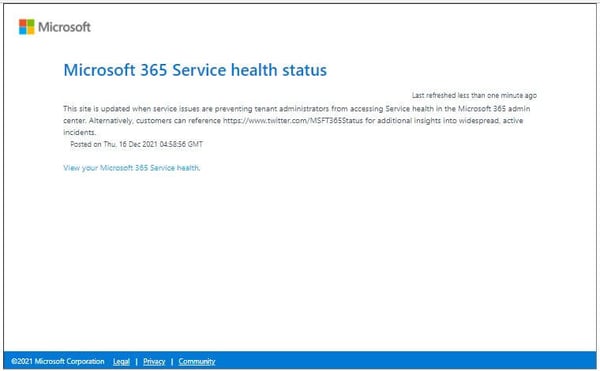Click the Microsoft wordmark text
The height and width of the screenshot is (371, 600).
tap(64, 27)
